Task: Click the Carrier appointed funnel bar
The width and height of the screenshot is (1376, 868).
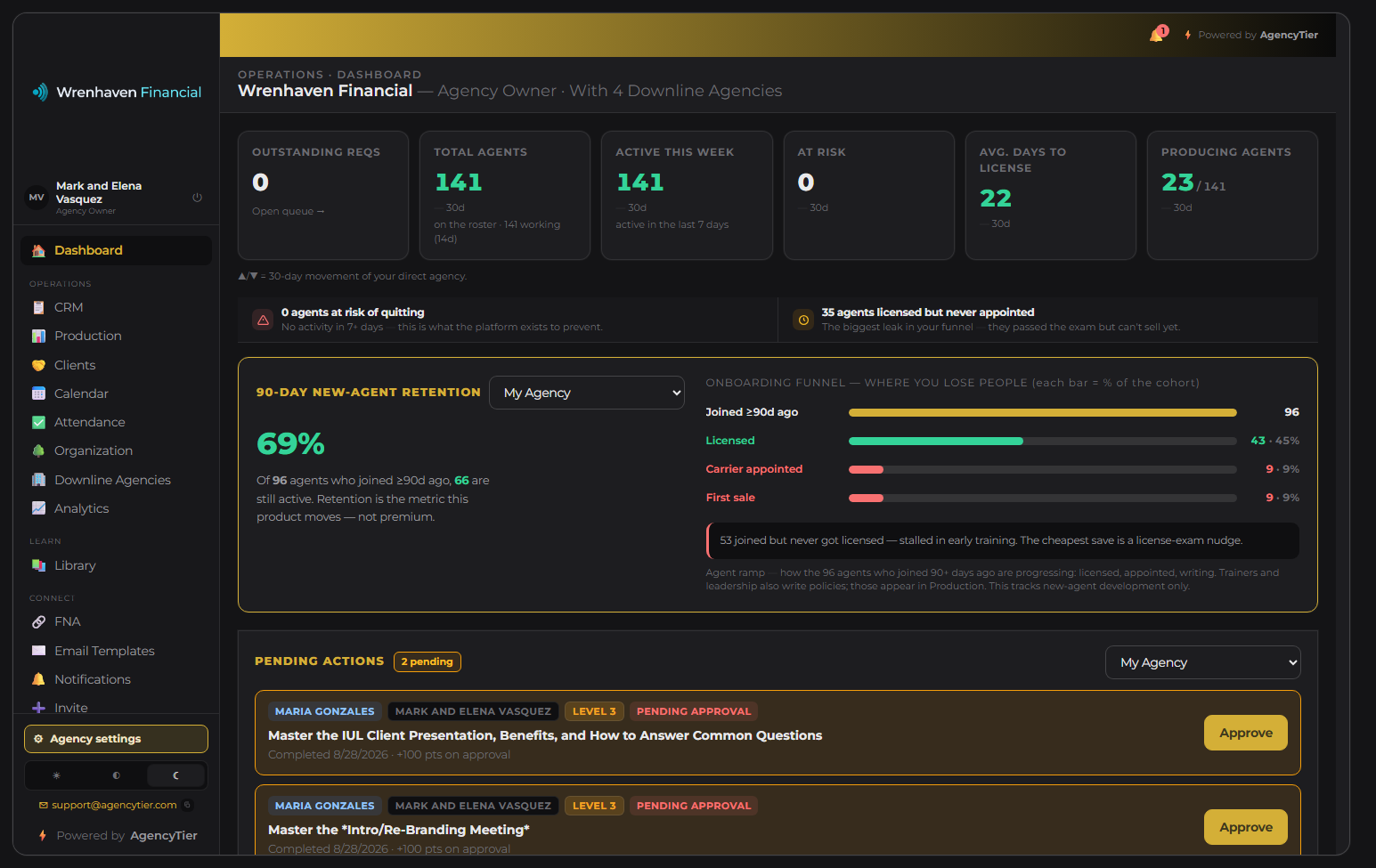Action: tap(866, 469)
